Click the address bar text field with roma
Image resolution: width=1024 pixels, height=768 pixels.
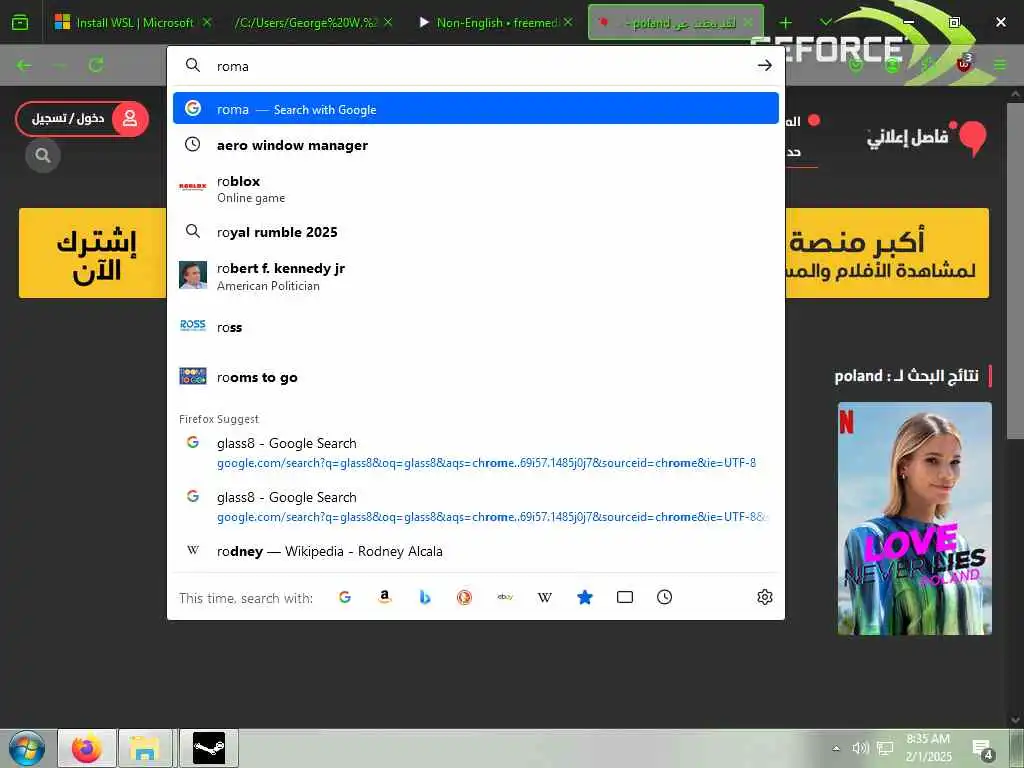(x=481, y=65)
